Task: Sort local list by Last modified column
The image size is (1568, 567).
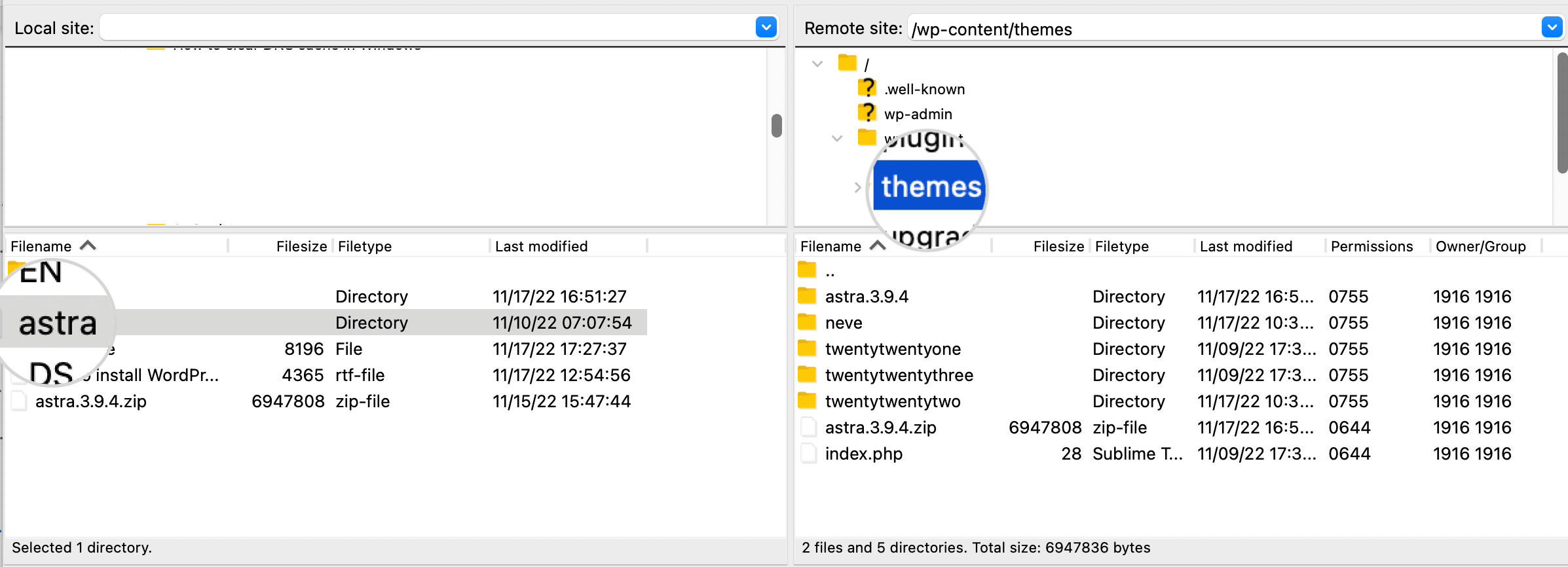Action: coord(541,246)
